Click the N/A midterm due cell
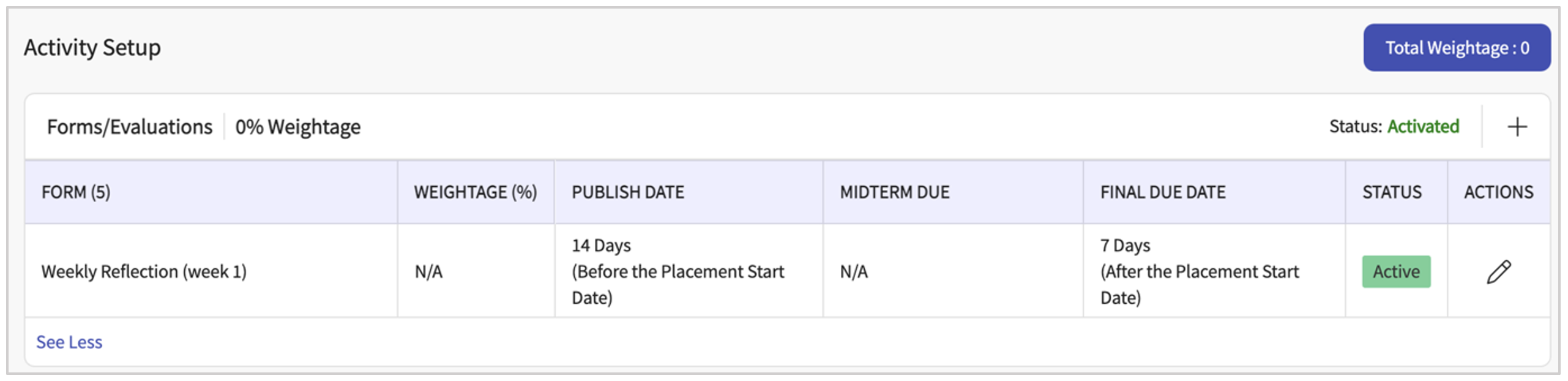Screen dimensions: 1568x381 pyautogui.click(x=854, y=271)
